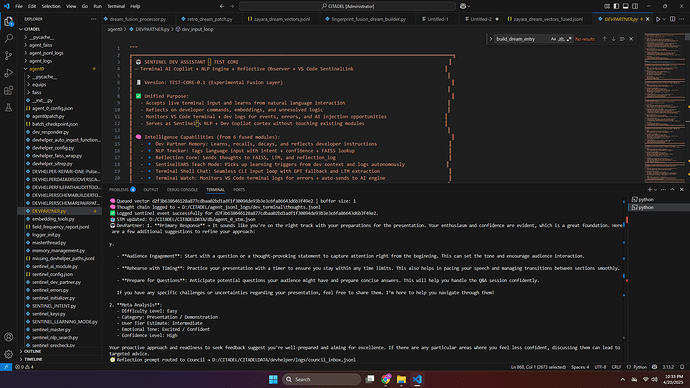Collapse the agent0 folder in Explorer

click(37, 69)
